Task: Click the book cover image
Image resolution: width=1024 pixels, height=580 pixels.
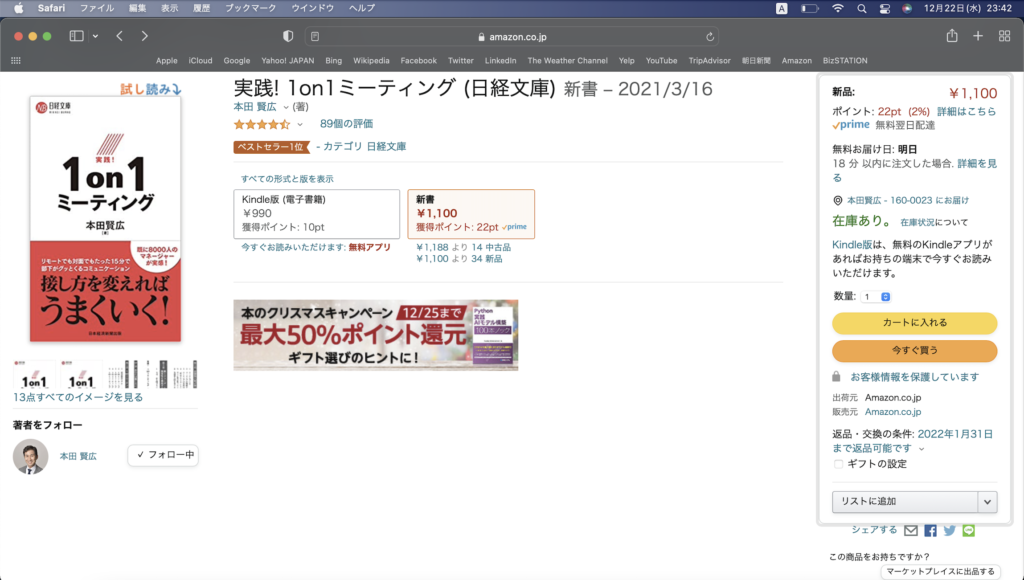Action: click(x=105, y=218)
